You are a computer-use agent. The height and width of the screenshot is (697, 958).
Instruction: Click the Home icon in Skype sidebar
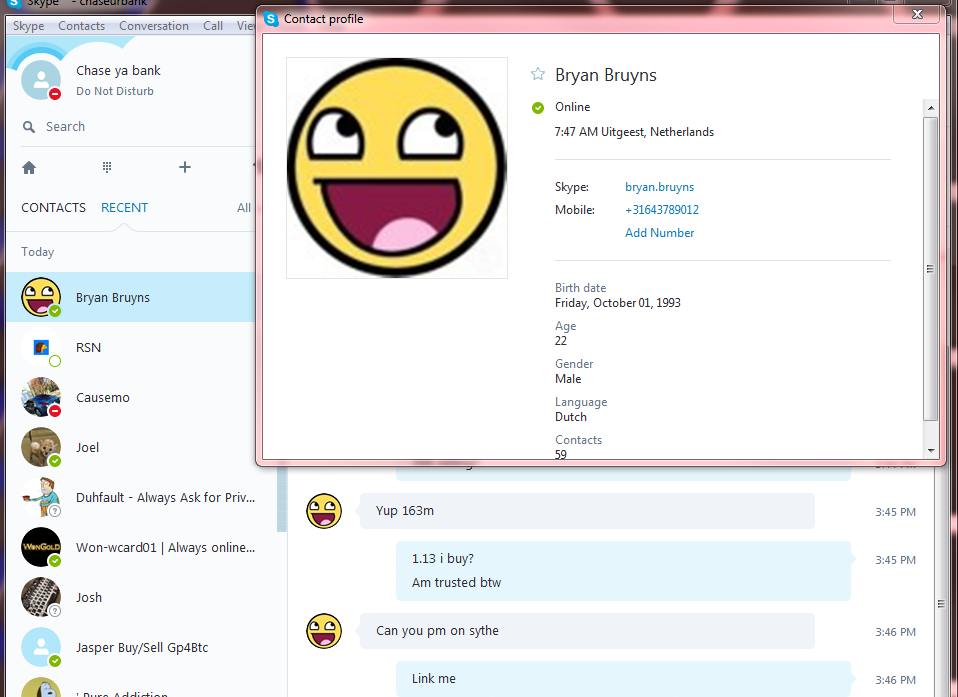[29, 167]
